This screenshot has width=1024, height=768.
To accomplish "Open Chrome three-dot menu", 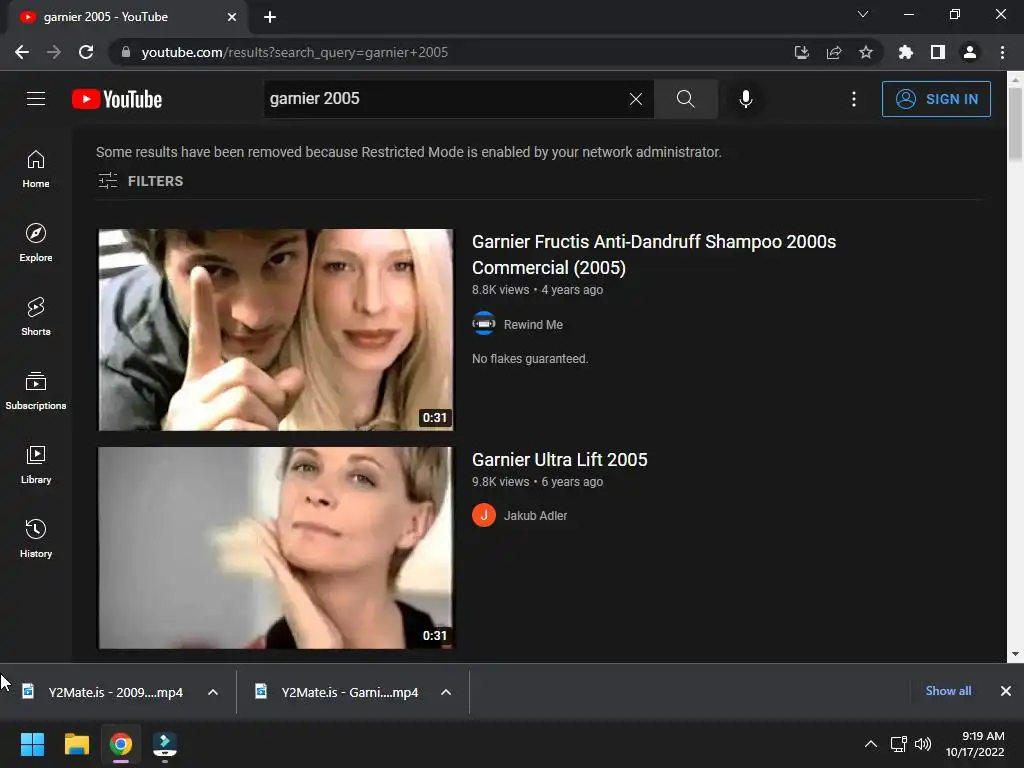I will click(1002, 52).
